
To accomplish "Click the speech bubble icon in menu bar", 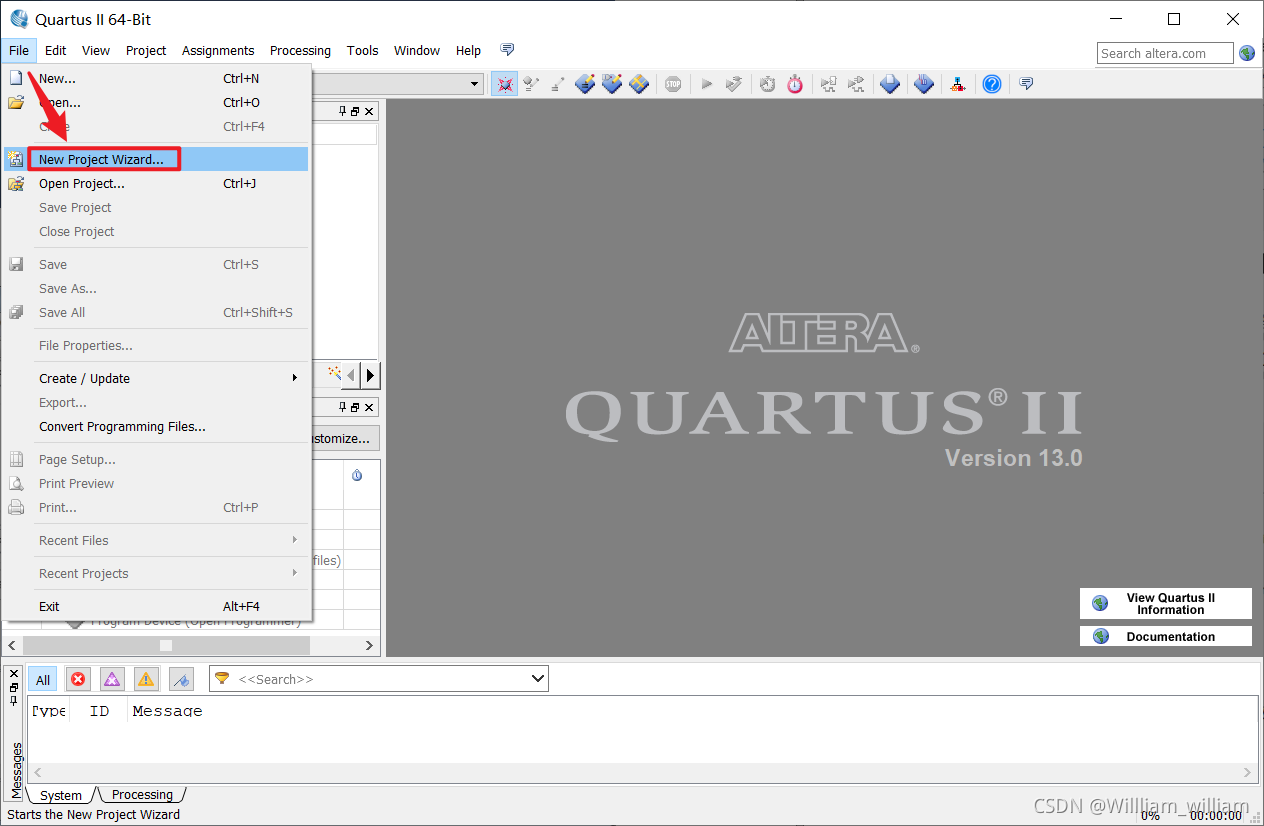I will pyautogui.click(x=507, y=50).
